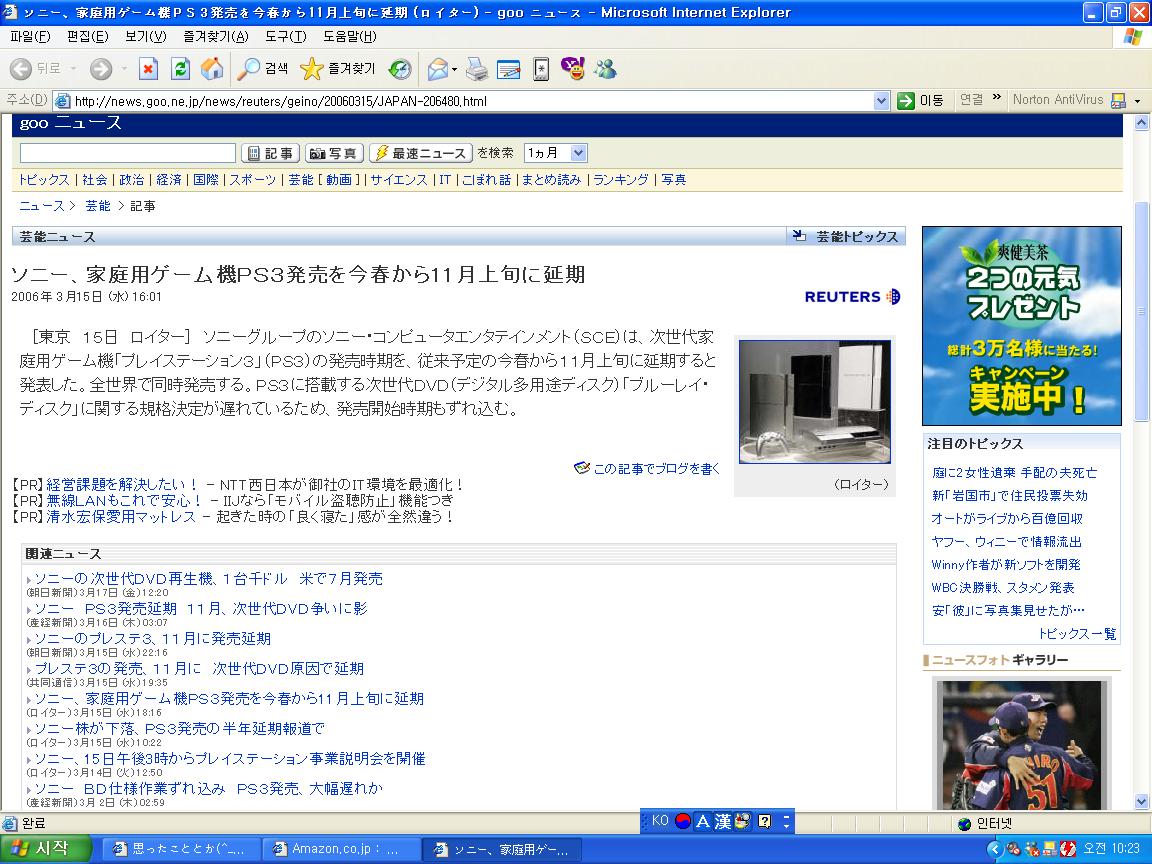The width and height of the screenshot is (1152, 864).
Task: Click the mail envelope icon
Action: click(438, 69)
